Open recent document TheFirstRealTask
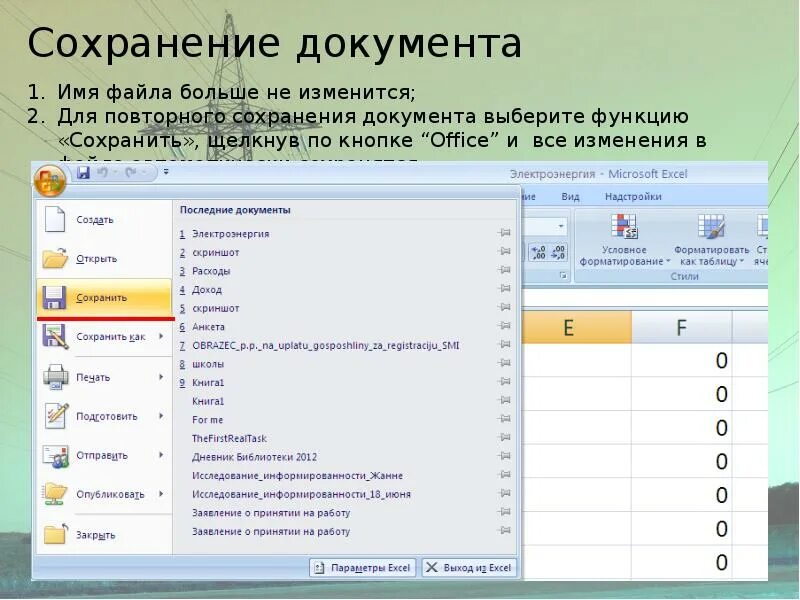Screen dimensions: 800x600 click(345, 438)
